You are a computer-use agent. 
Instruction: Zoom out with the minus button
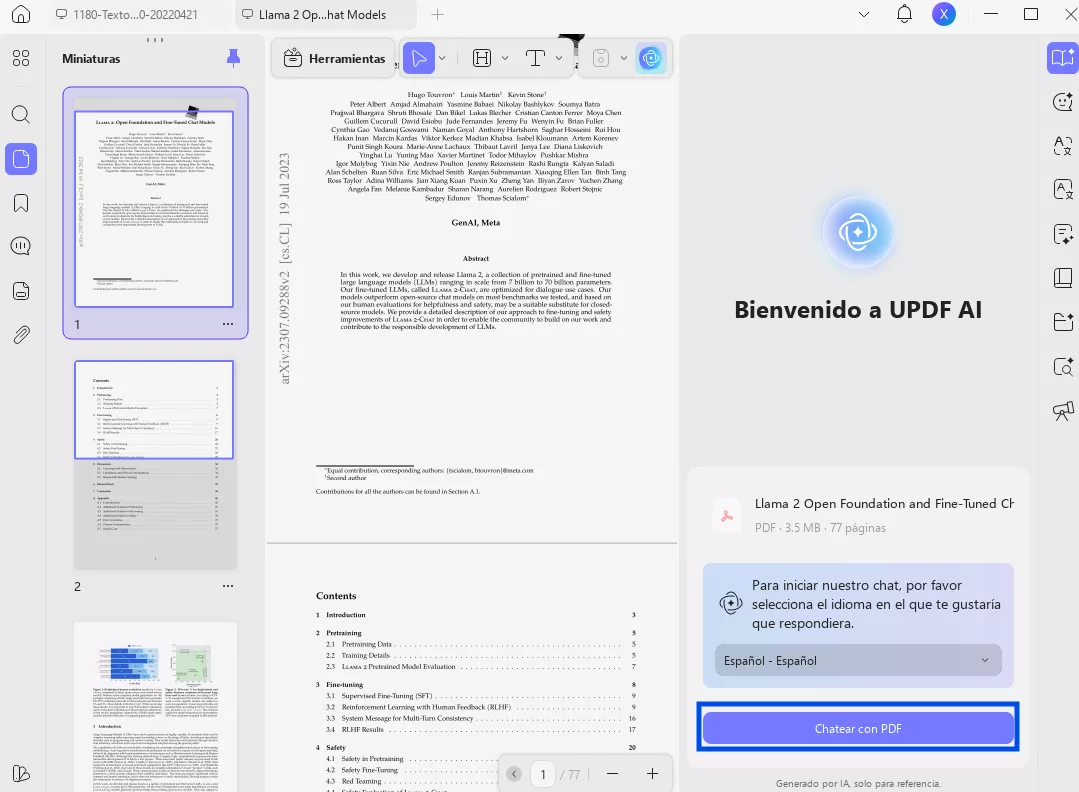pos(612,774)
